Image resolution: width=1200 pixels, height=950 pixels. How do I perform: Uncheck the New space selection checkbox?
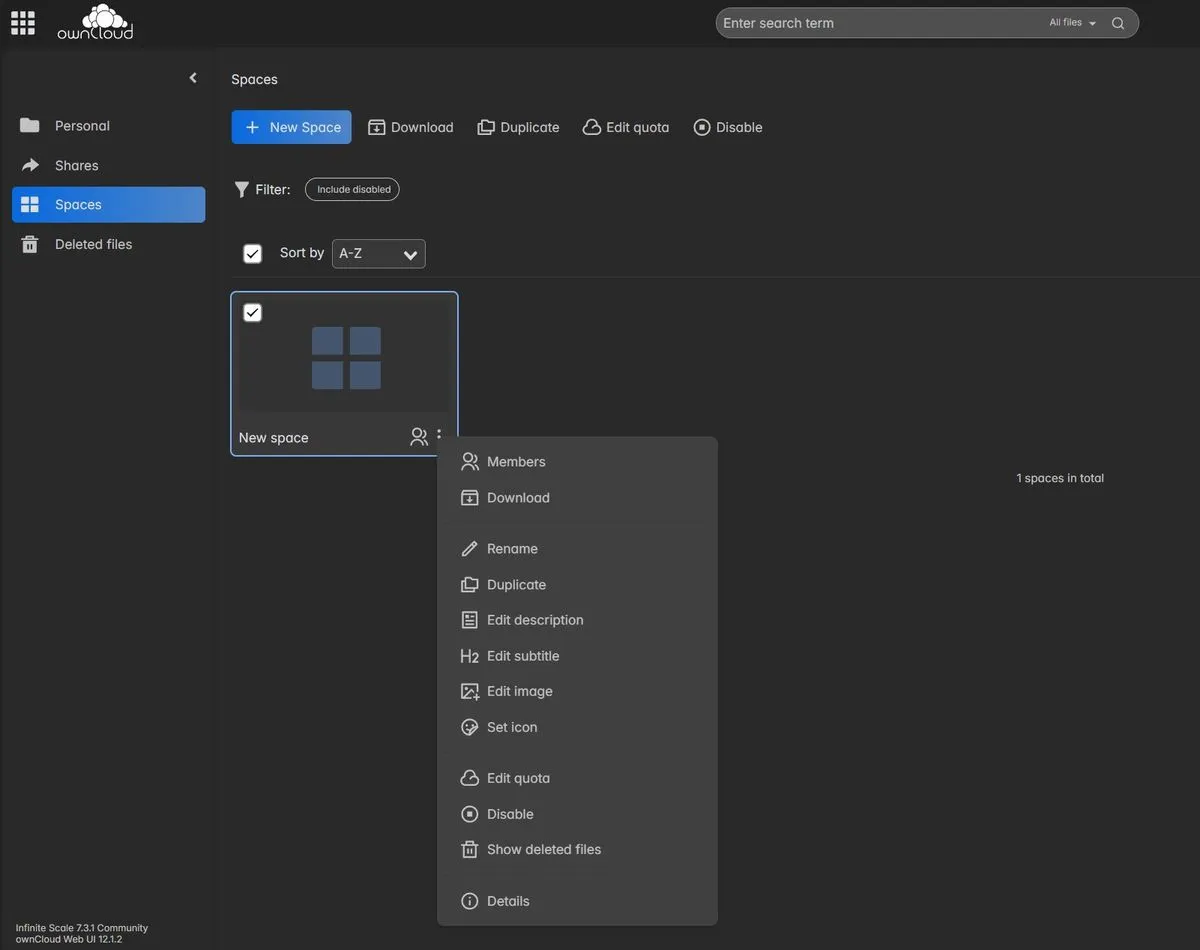click(251, 311)
